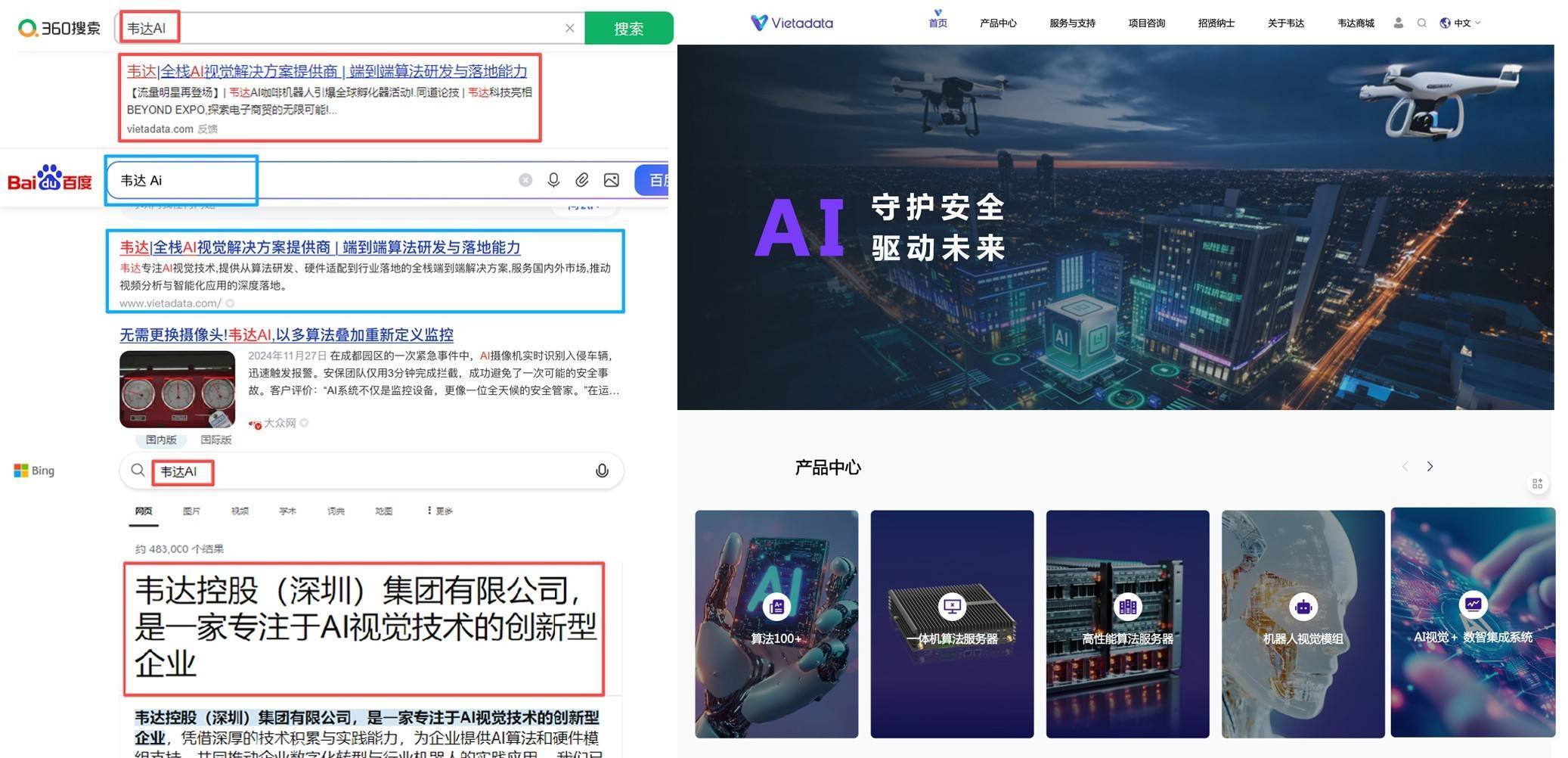Open the 产品中心 navigation menu

pyautogui.click(x=998, y=23)
